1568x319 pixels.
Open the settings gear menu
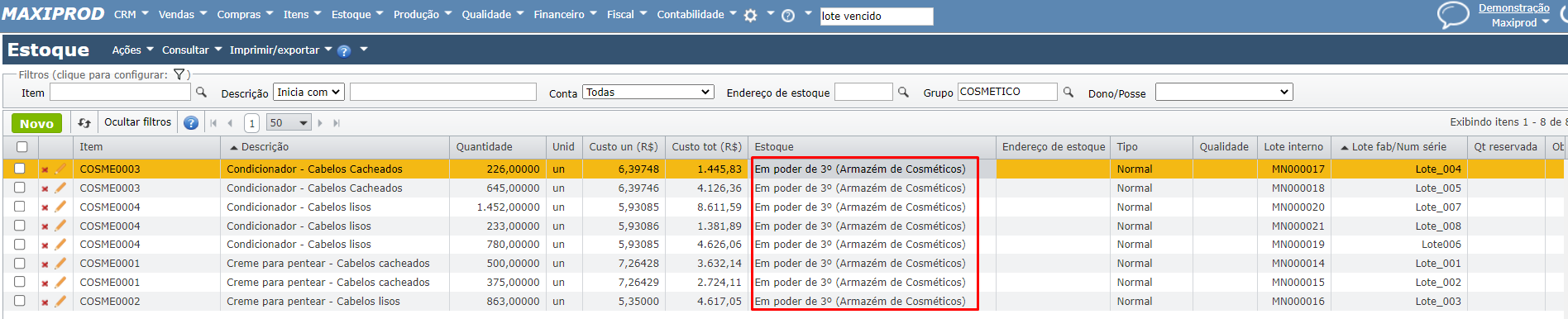pyautogui.click(x=750, y=16)
